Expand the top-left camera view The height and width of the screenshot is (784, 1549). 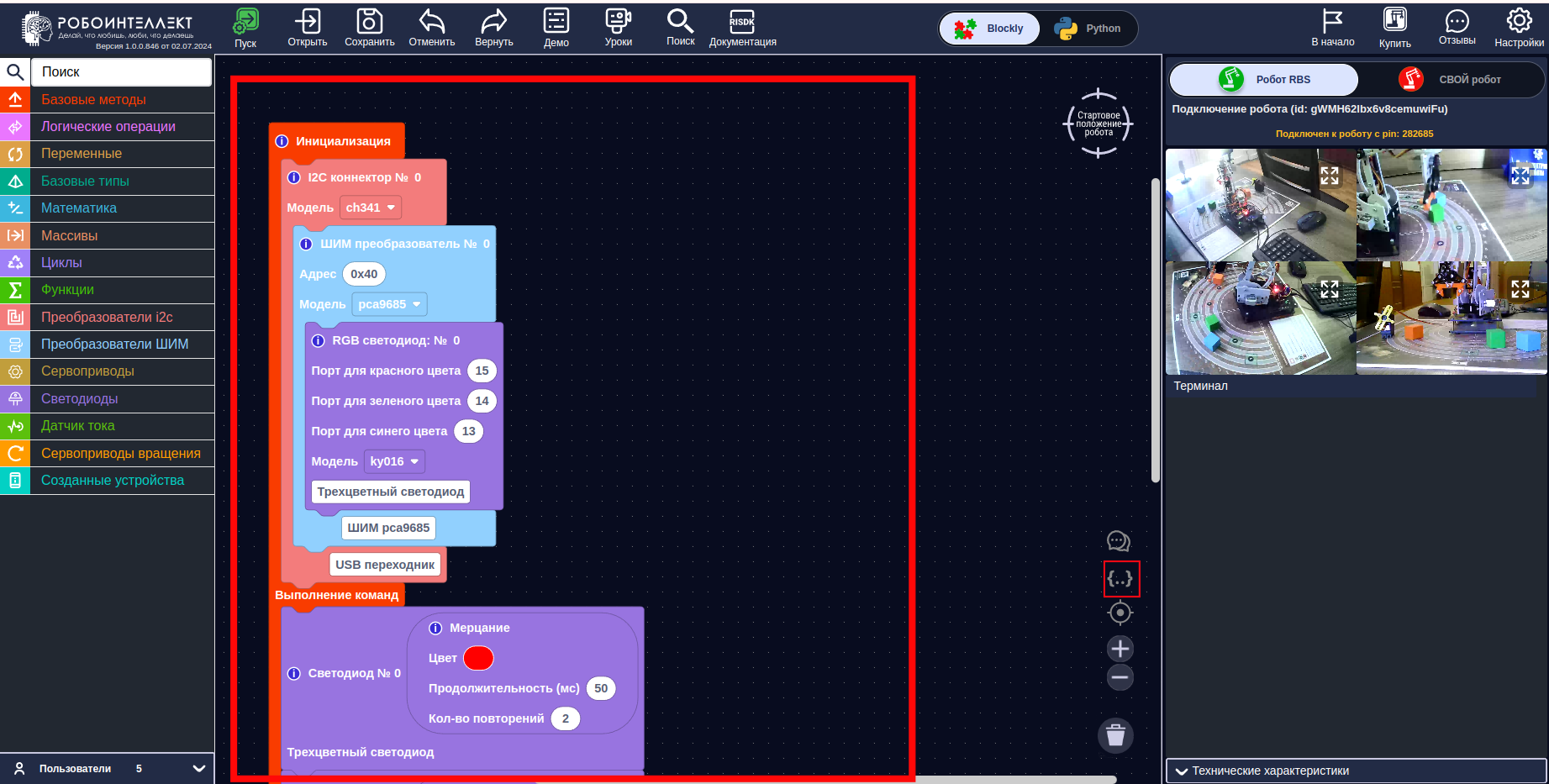[x=1329, y=176]
